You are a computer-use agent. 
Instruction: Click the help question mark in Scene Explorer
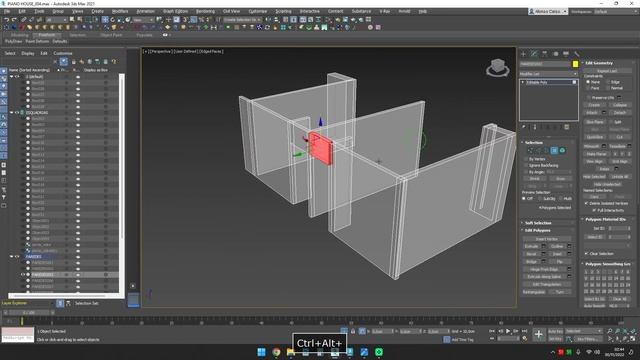(x=114, y=62)
